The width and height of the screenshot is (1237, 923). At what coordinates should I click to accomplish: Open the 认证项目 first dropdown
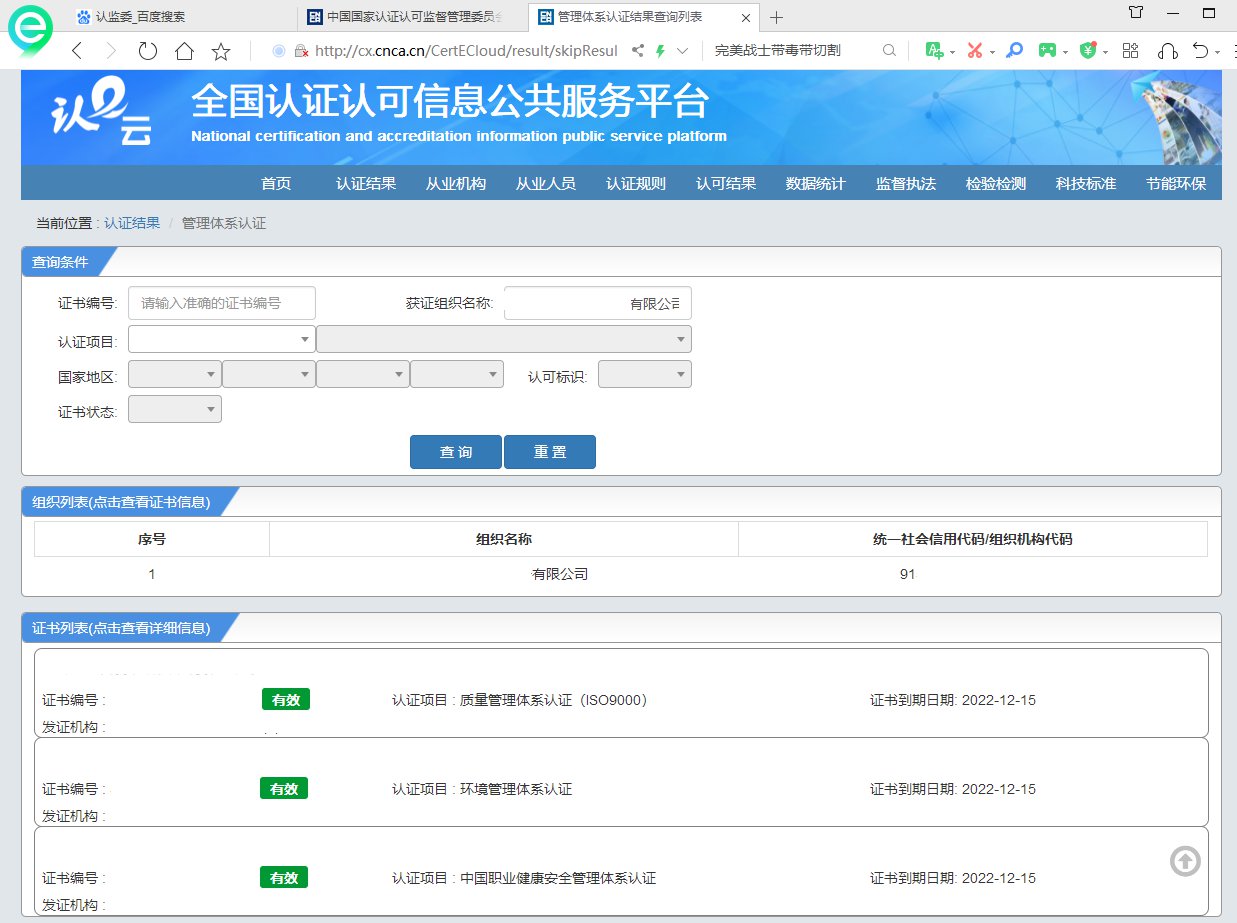221,340
